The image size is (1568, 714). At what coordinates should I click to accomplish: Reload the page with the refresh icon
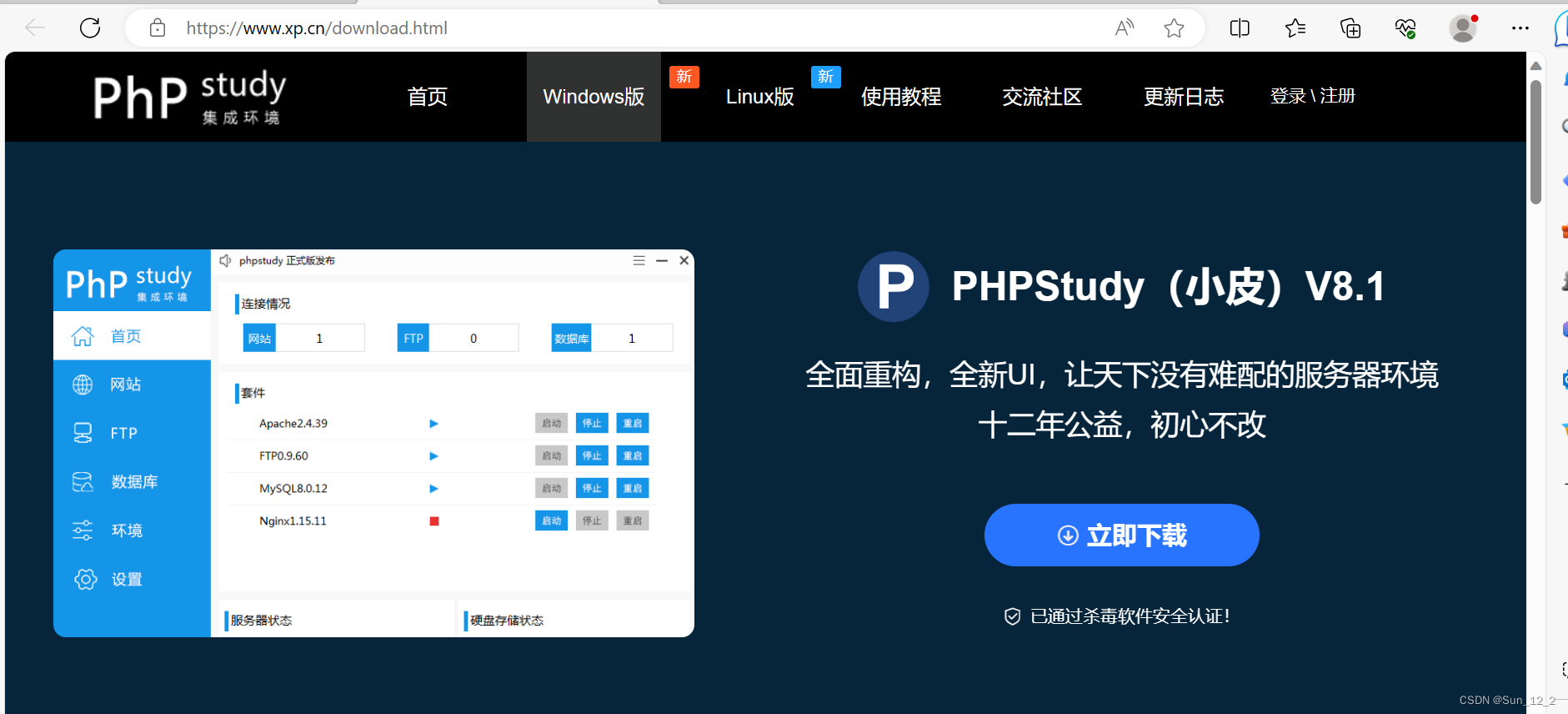[90, 28]
